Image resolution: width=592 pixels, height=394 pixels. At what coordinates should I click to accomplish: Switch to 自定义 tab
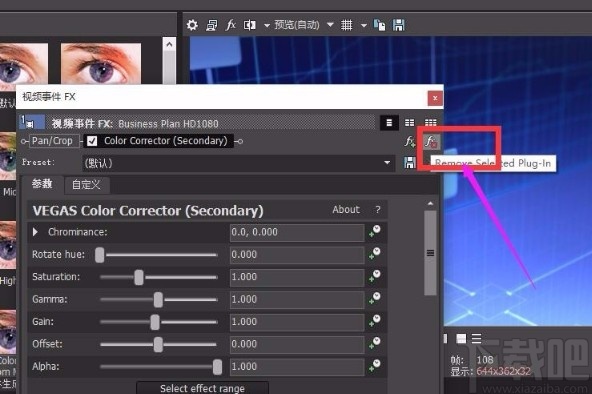(86, 185)
